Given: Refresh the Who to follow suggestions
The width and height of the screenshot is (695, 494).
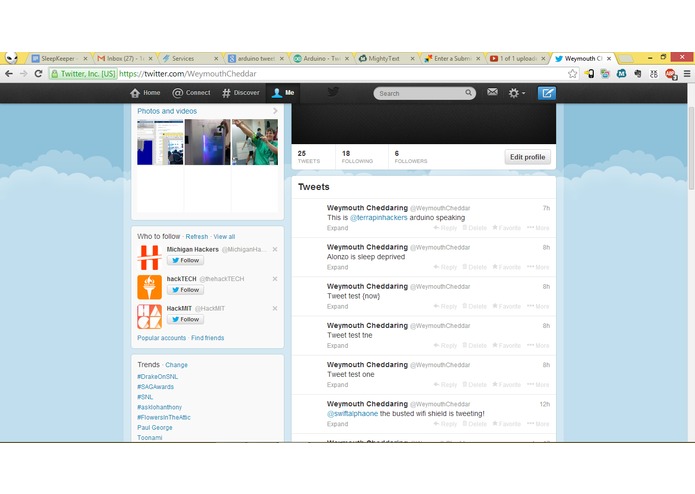Looking at the screenshot, I should pos(196,237).
